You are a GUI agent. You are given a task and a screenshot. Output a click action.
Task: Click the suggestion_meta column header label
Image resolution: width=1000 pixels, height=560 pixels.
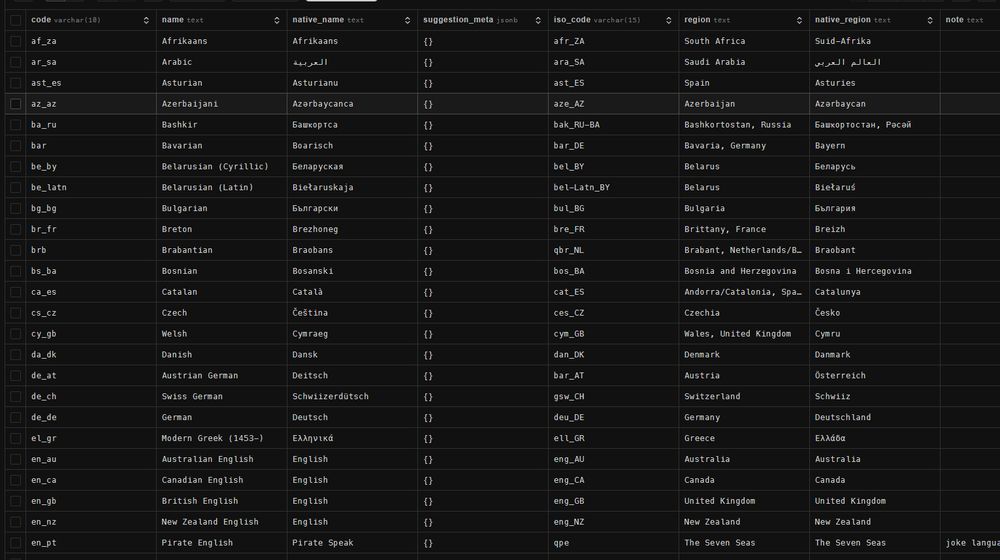458,20
